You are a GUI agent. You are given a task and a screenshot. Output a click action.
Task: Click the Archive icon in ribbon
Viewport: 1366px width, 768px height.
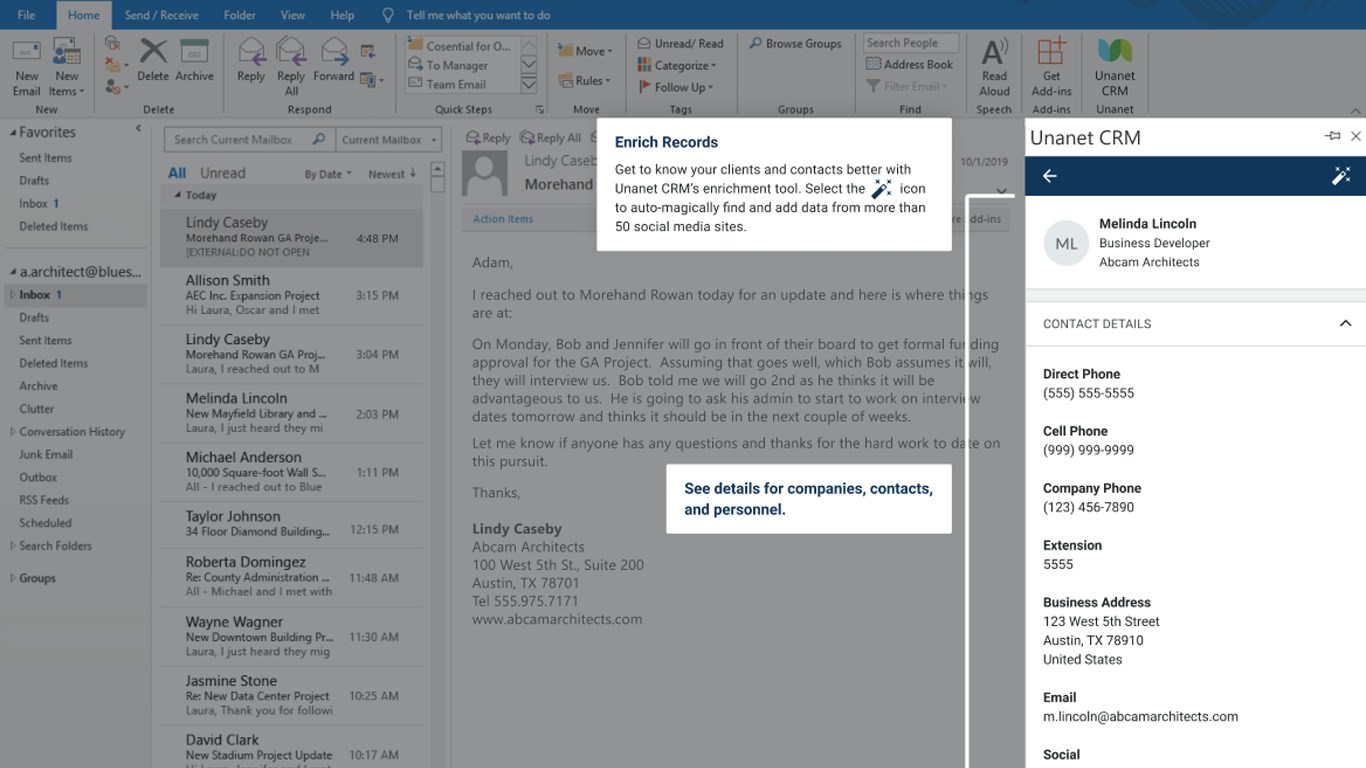[194, 52]
